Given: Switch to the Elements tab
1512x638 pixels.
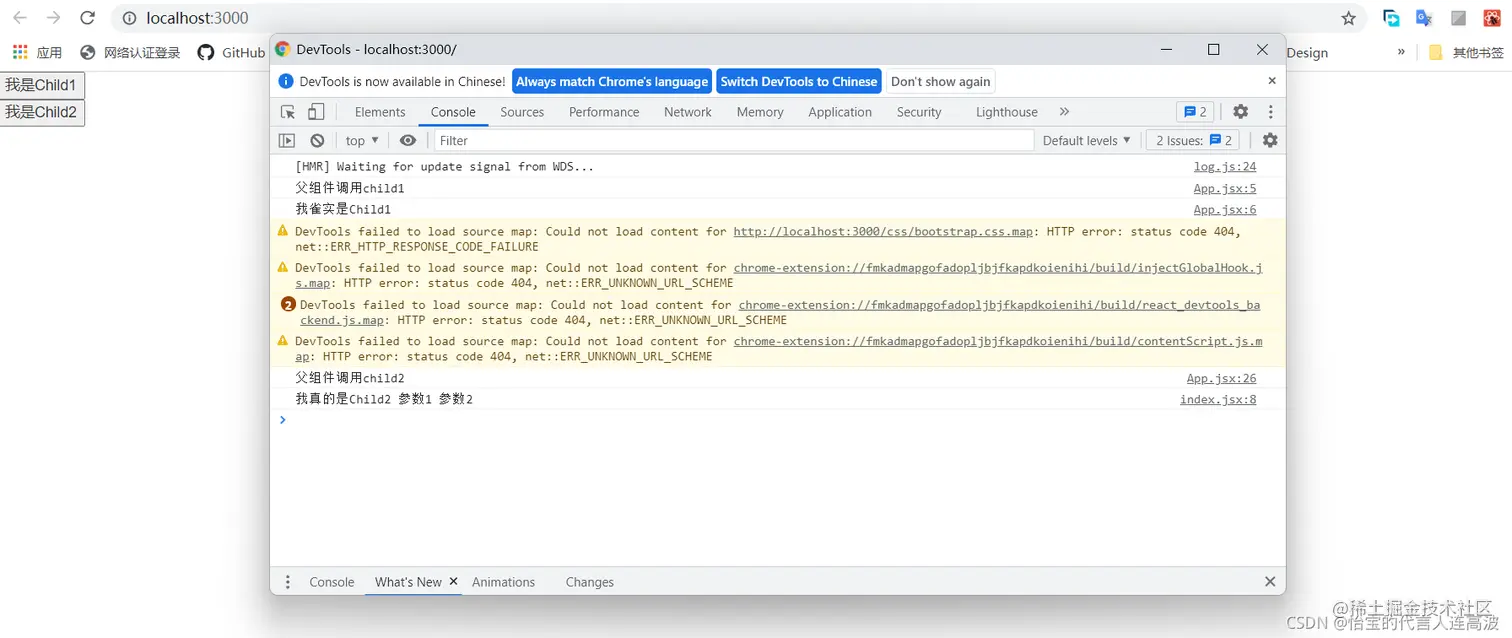Looking at the screenshot, I should pyautogui.click(x=380, y=112).
